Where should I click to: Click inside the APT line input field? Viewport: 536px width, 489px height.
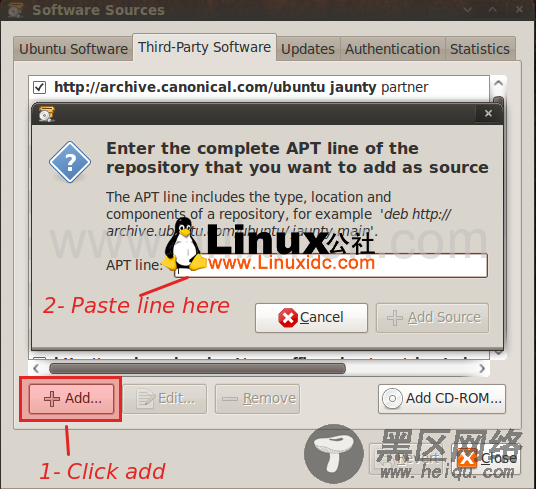coord(331,265)
